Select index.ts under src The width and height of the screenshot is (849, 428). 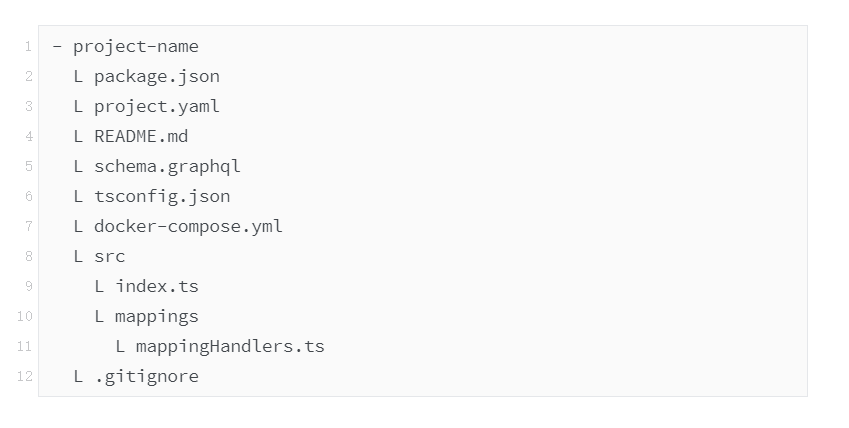tap(156, 286)
